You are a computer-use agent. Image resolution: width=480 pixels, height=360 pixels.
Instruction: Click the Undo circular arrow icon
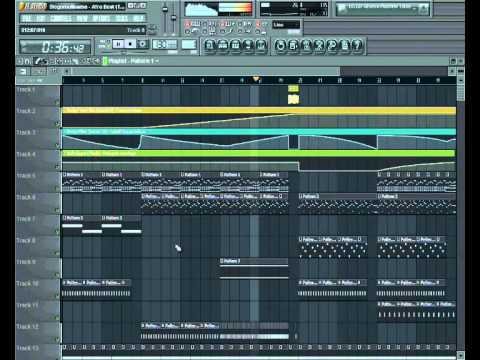click(280, 45)
